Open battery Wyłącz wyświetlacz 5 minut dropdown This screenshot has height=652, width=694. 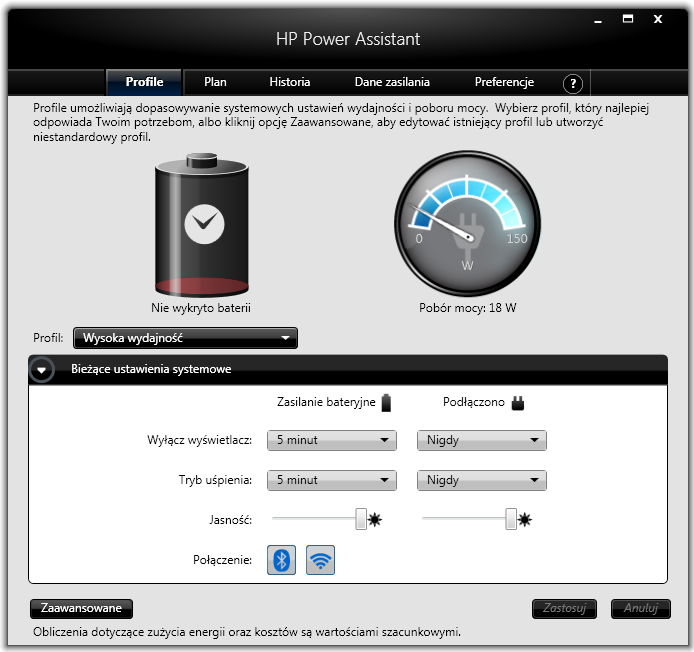pyautogui.click(x=332, y=440)
